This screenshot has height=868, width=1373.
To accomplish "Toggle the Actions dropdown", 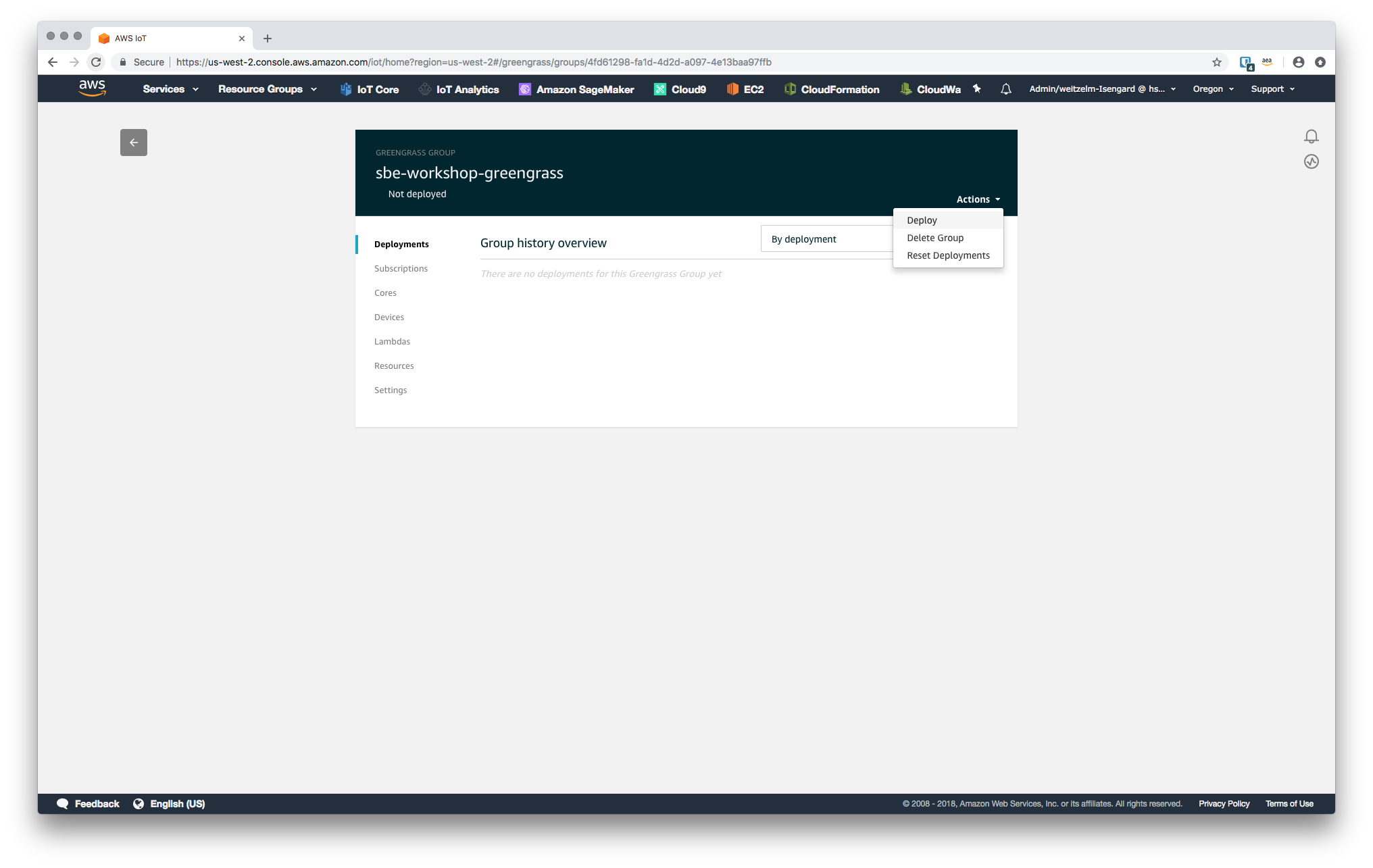I will click(x=978, y=199).
